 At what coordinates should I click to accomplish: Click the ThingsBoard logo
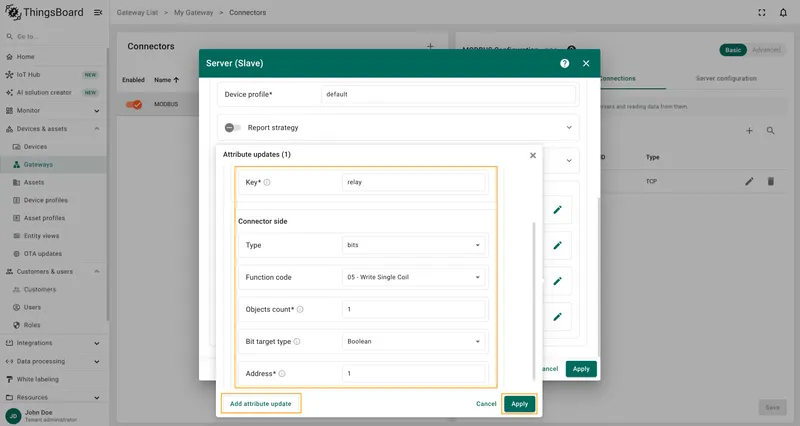click(44, 12)
